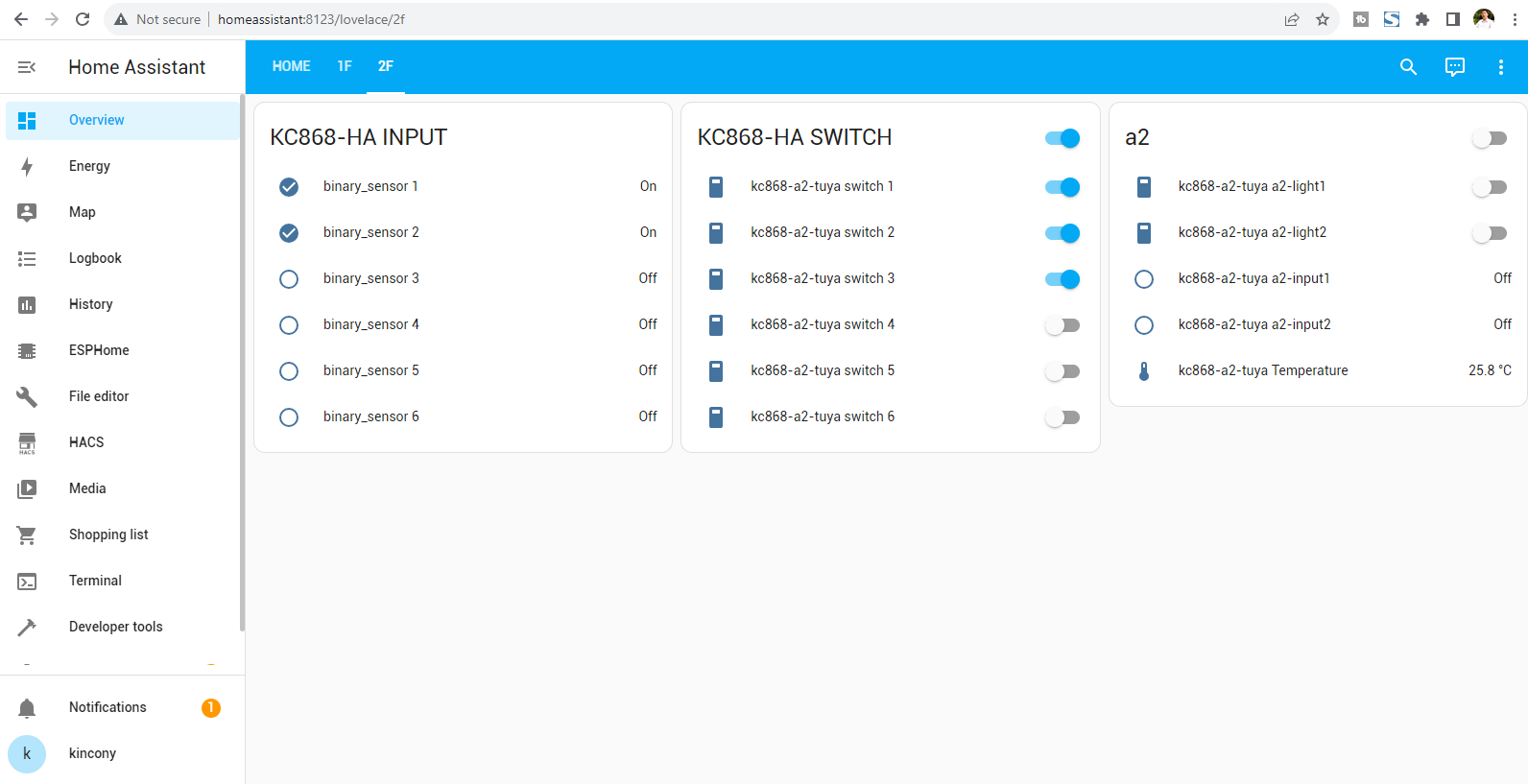1528x784 pixels.
Task: Turn on kc868-a2-tuya a2-light1
Action: coord(1490,187)
